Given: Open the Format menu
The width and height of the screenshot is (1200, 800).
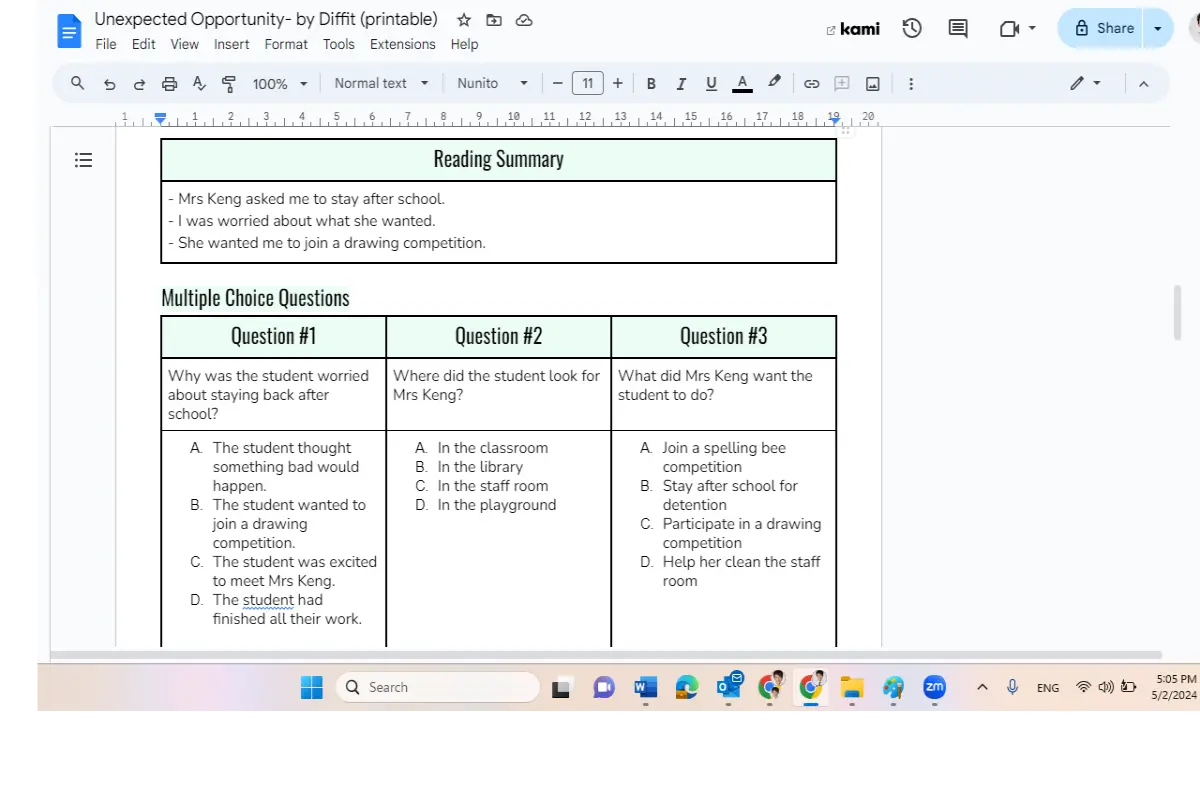Looking at the screenshot, I should (287, 44).
